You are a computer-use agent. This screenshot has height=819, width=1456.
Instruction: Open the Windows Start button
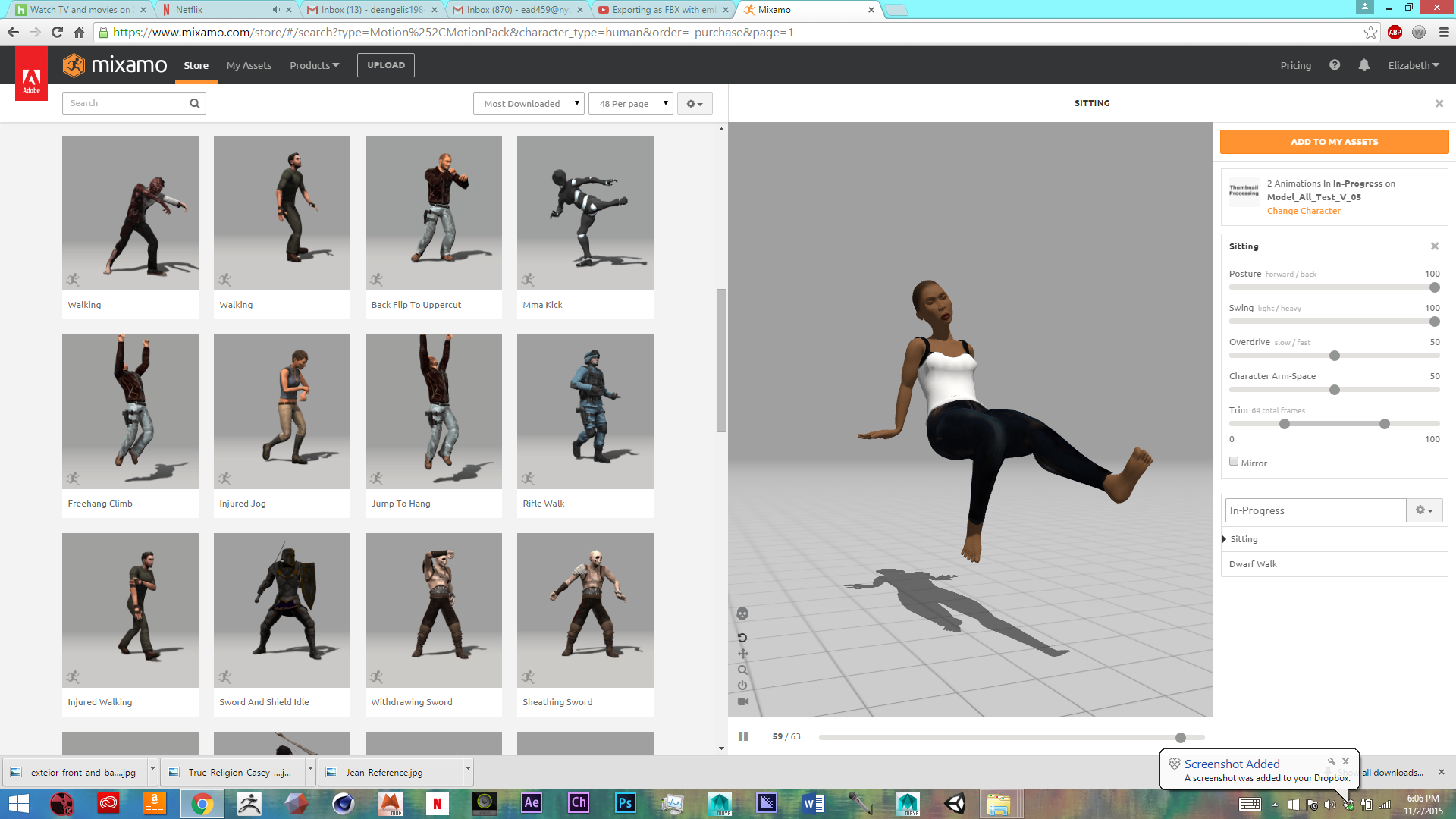pos(18,804)
